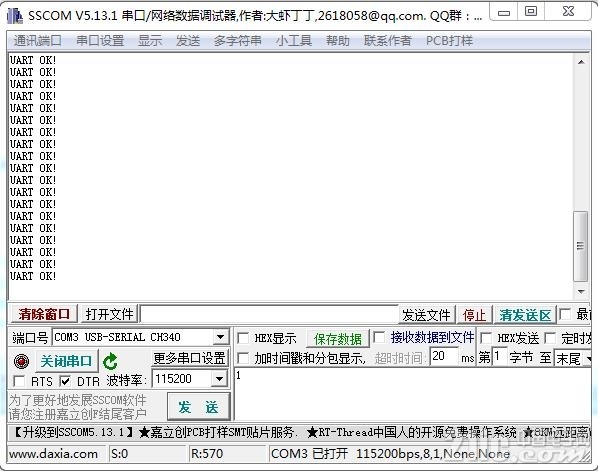Click the timeout 20 ms input field

click(x=444, y=357)
